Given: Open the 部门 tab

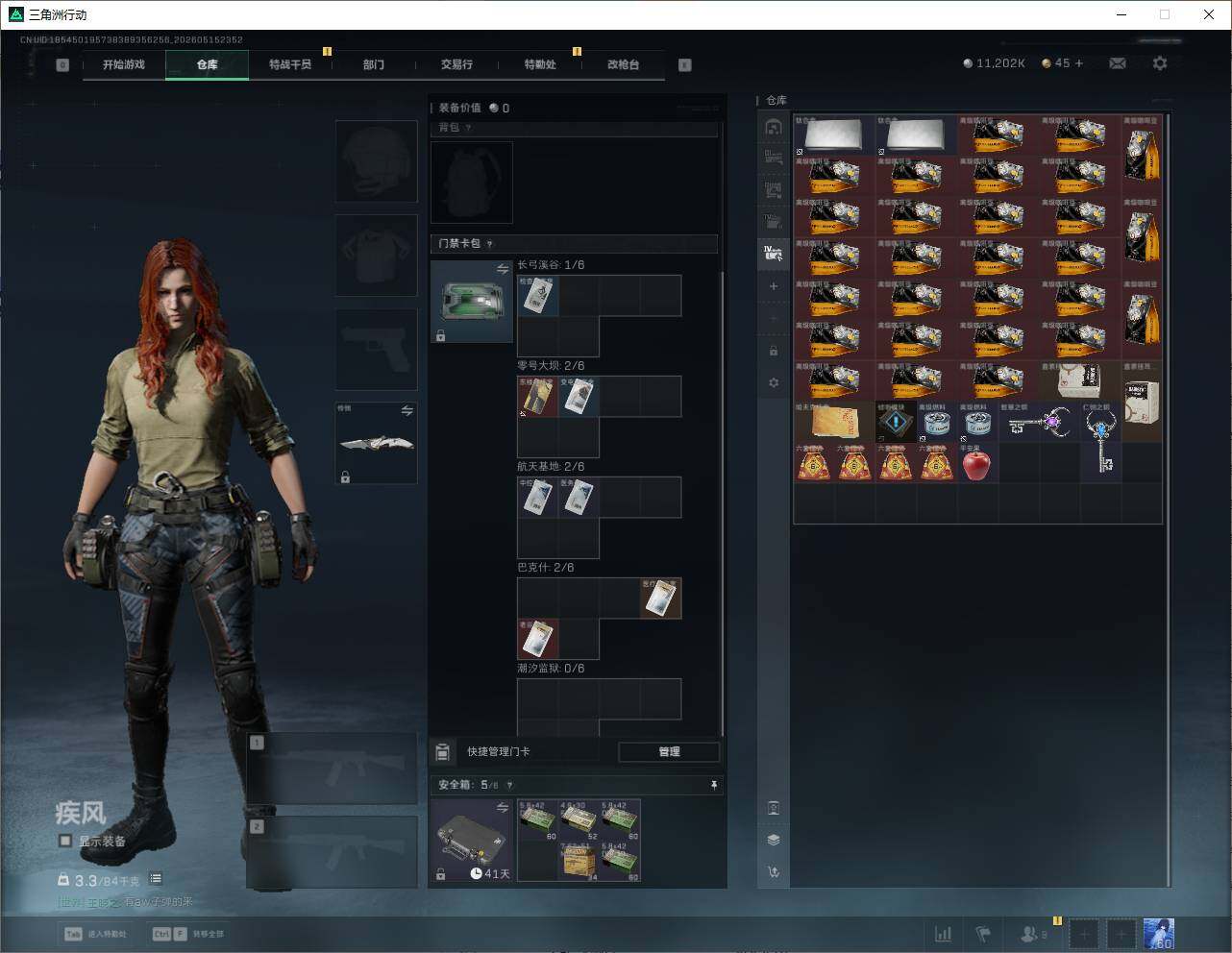Looking at the screenshot, I should pos(374,64).
